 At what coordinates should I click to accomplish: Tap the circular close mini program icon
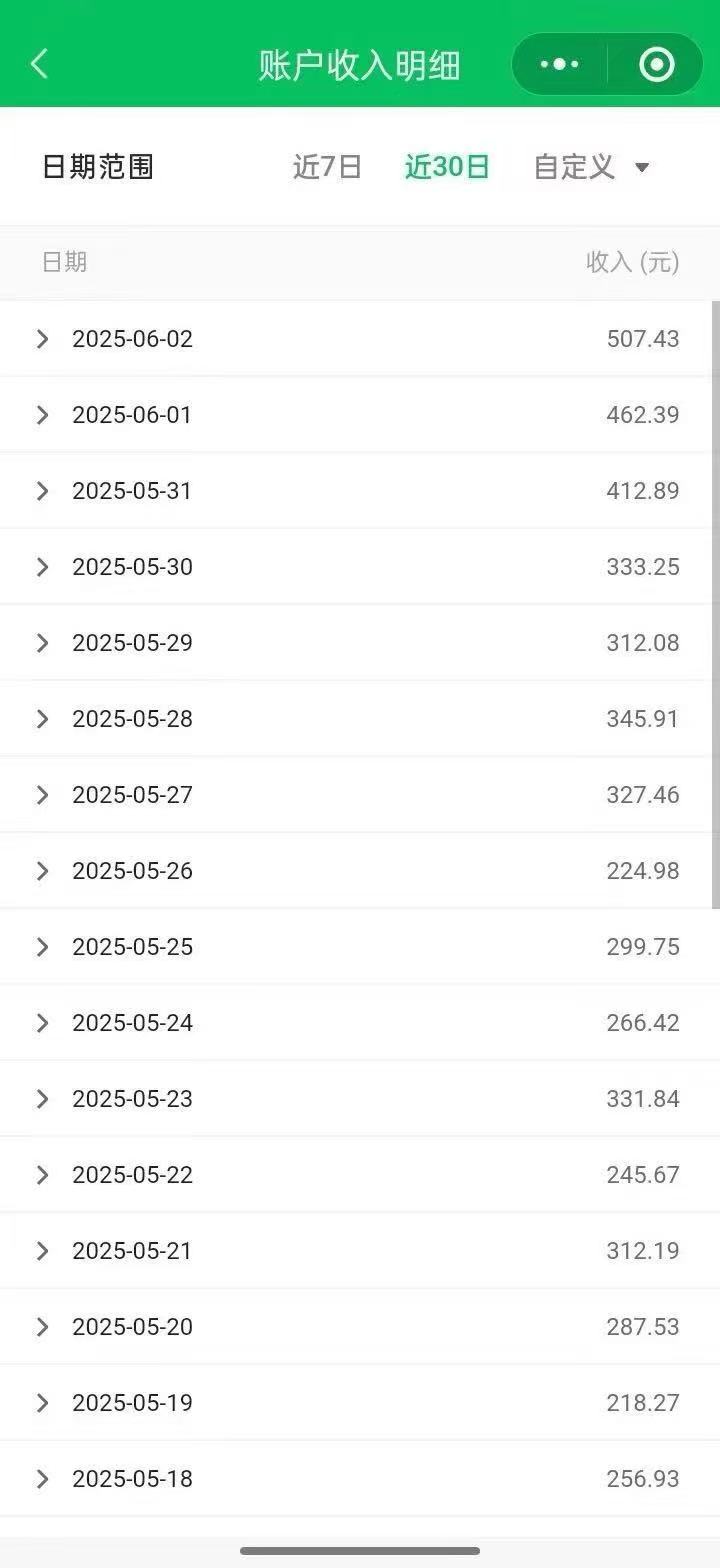coord(656,65)
